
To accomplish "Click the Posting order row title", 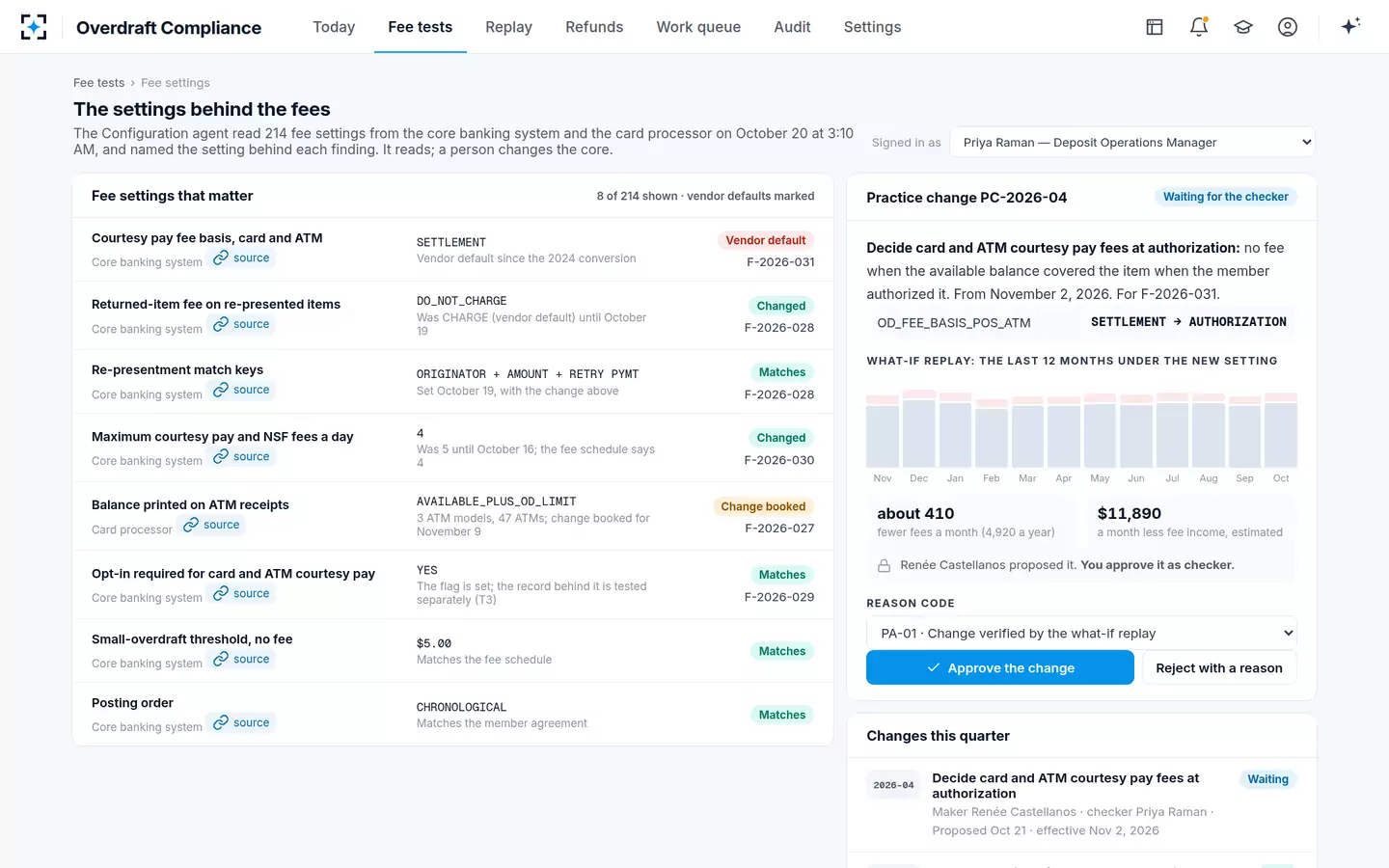I will point(132,703).
